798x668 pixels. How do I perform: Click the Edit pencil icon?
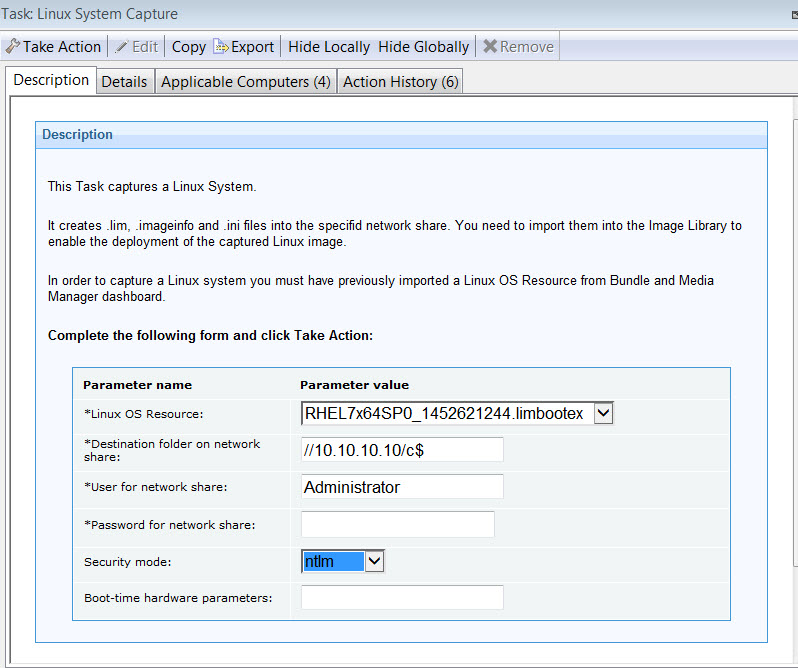click(121, 47)
